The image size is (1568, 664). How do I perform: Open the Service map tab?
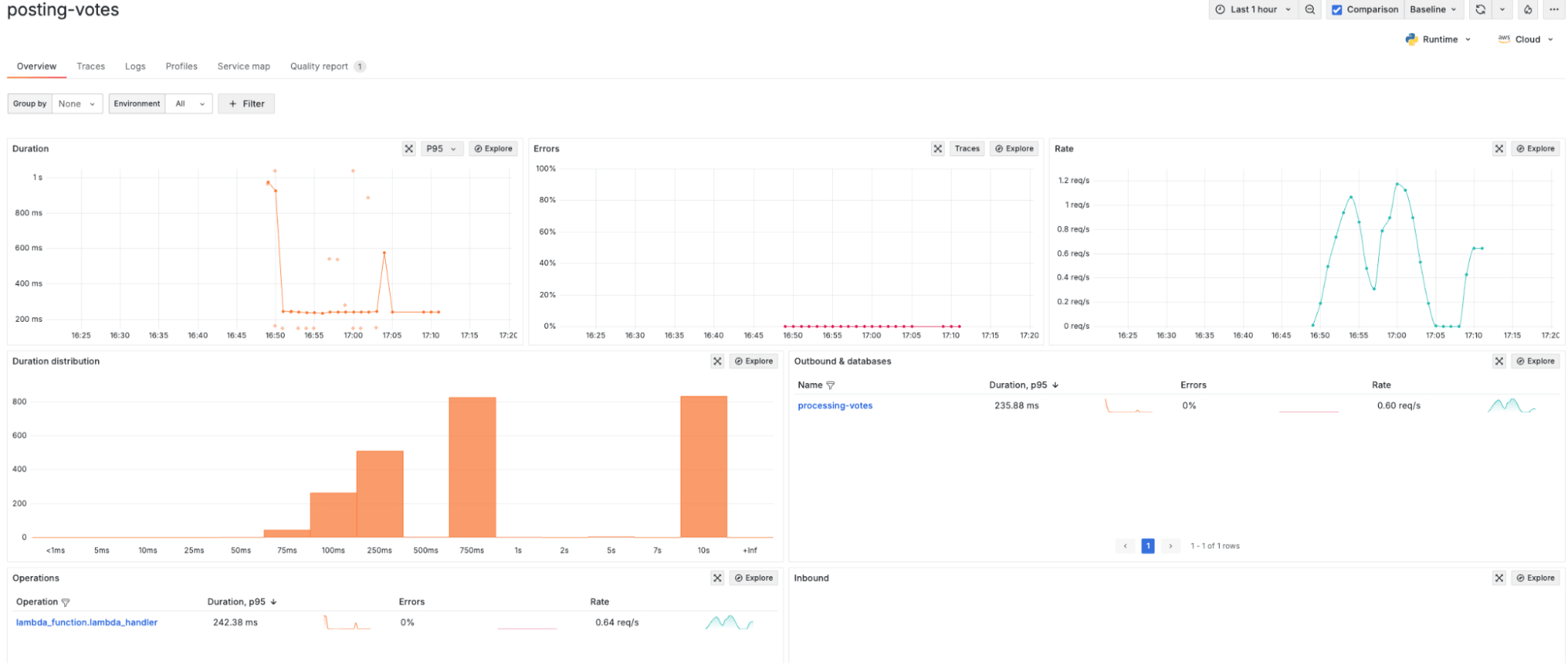coord(244,66)
